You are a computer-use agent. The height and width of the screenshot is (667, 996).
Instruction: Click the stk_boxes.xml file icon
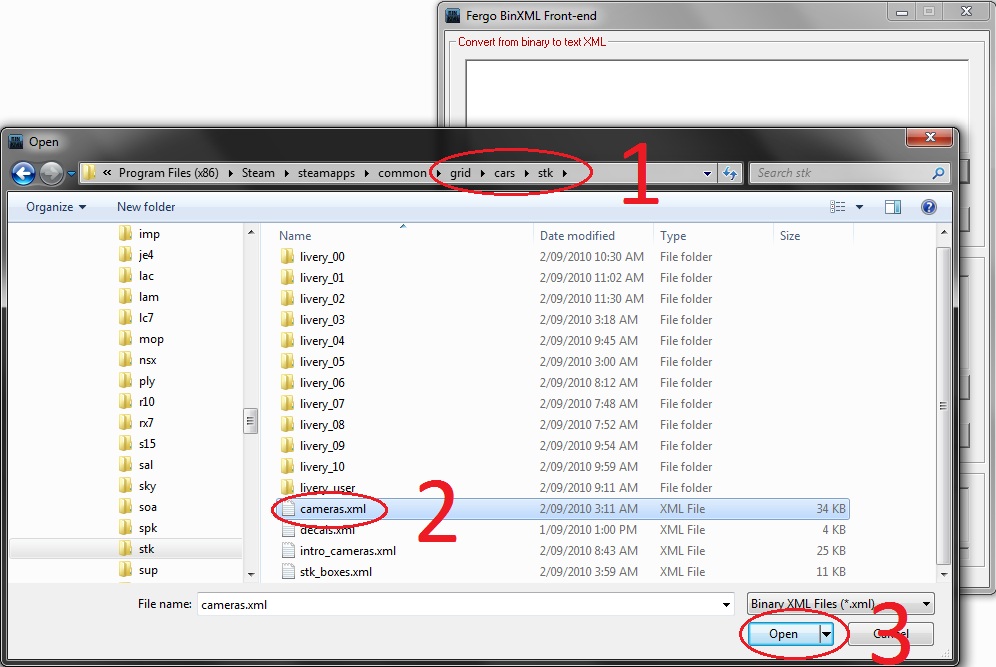click(288, 572)
